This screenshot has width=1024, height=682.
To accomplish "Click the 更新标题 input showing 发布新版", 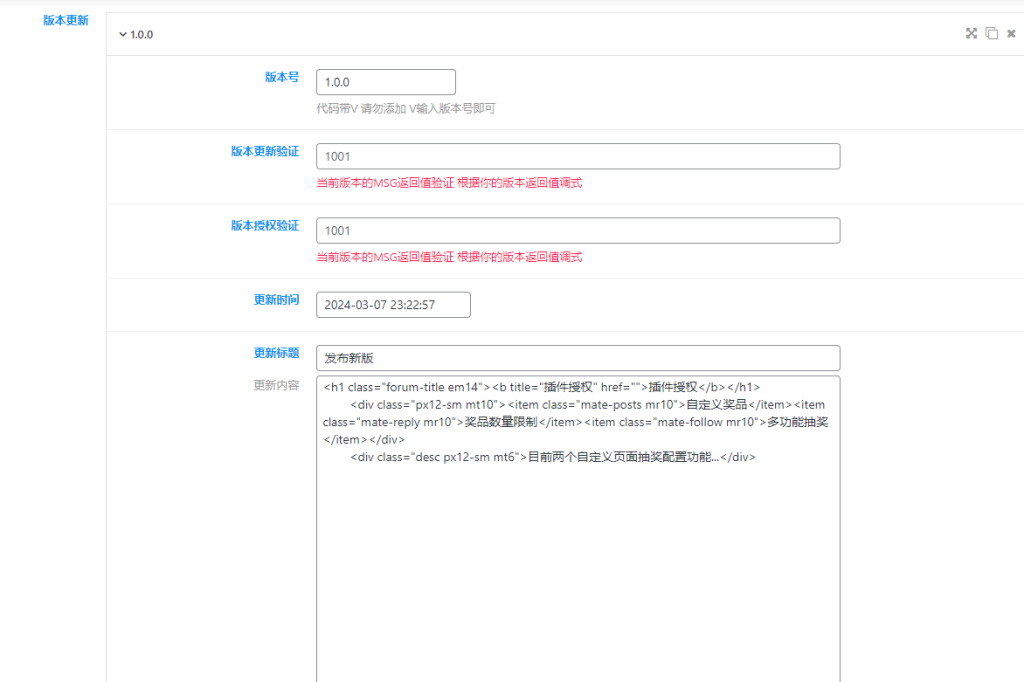I will pyautogui.click(x=577, y=357).
